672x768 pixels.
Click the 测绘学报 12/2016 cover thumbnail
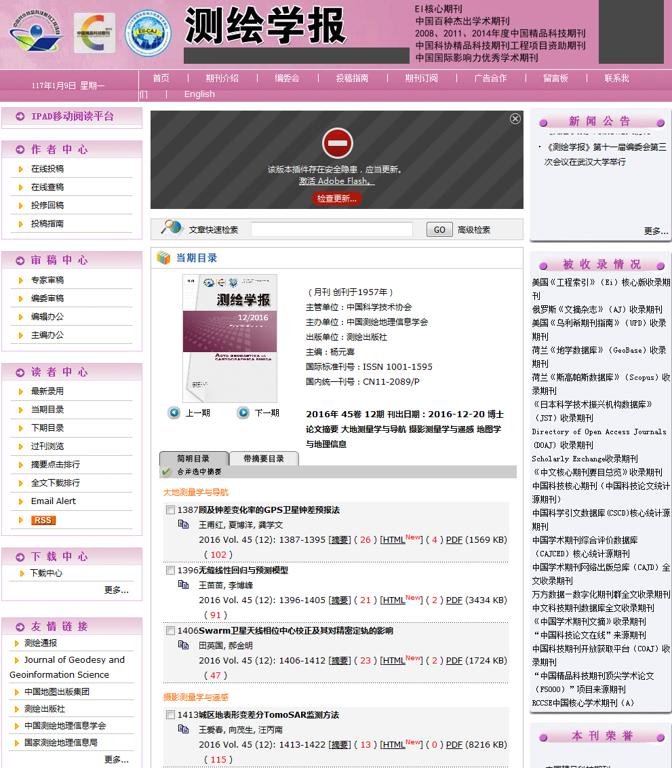pyautogui.click(x=230, y=338)
